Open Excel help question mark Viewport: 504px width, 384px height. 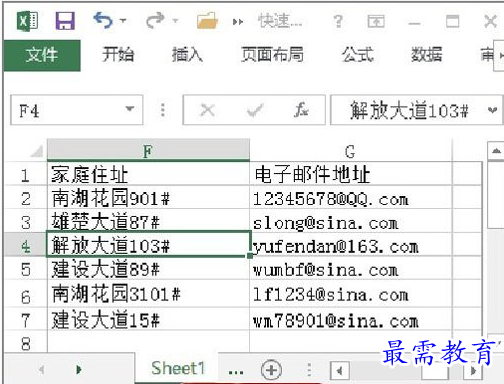[338, 21]
